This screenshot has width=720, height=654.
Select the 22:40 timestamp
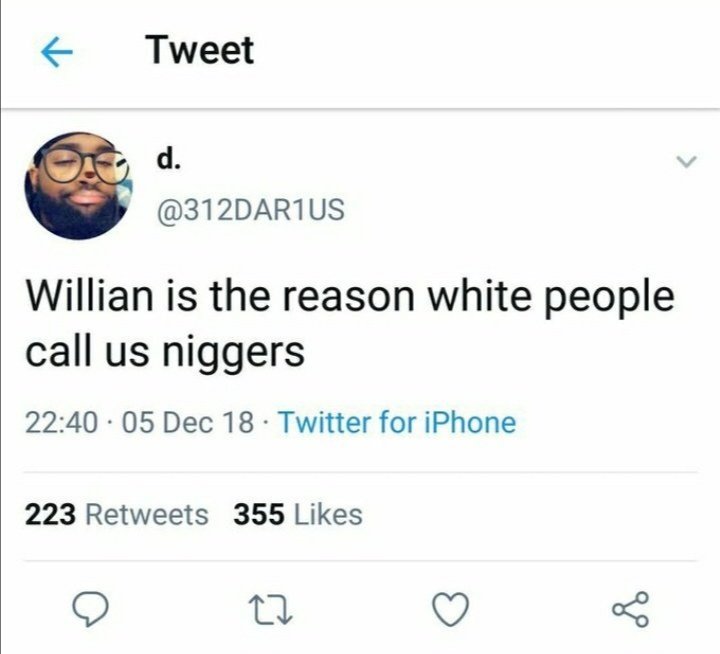[x=61, y=423]
